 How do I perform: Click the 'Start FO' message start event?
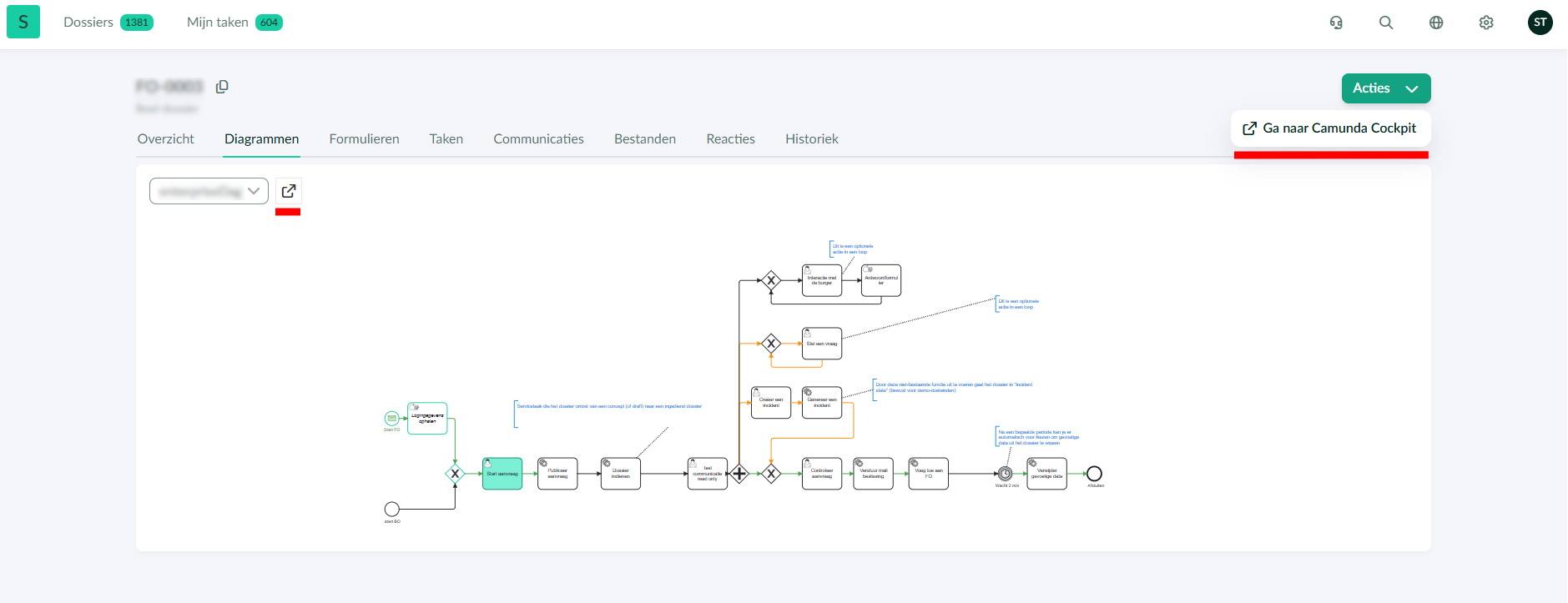point(391,418)
